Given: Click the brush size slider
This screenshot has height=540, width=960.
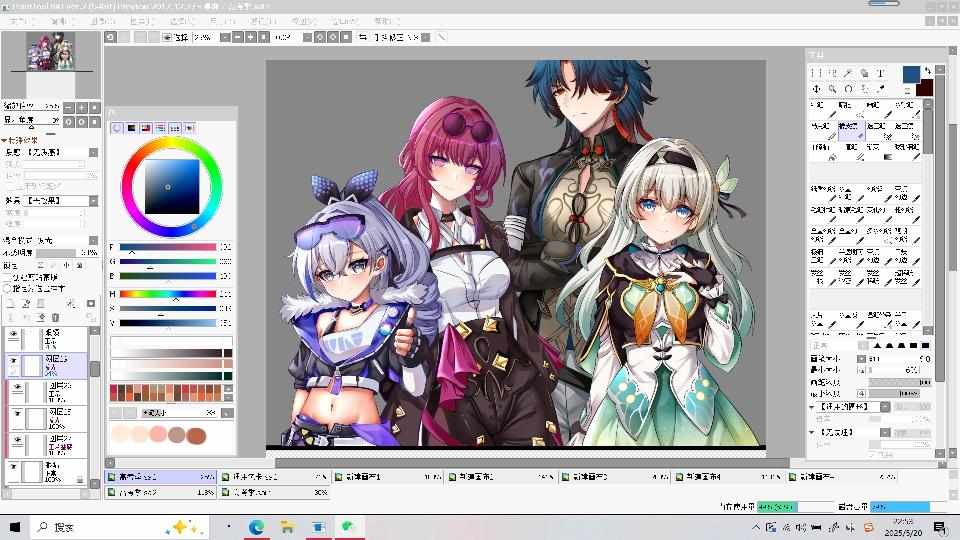Looking at the screenshot, I should (x=899, y=359).
